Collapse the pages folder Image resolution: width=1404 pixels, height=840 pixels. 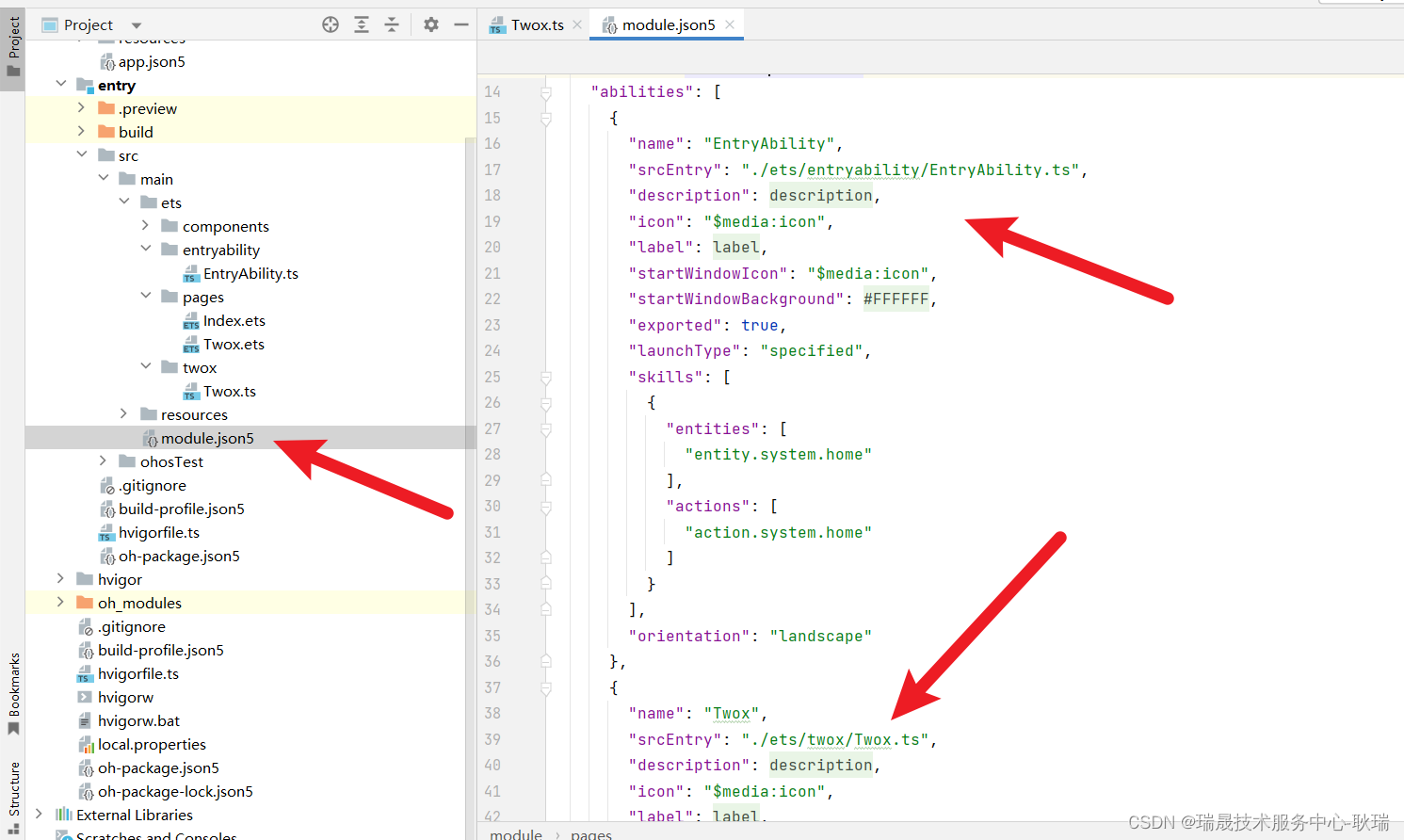pos(146,297)
